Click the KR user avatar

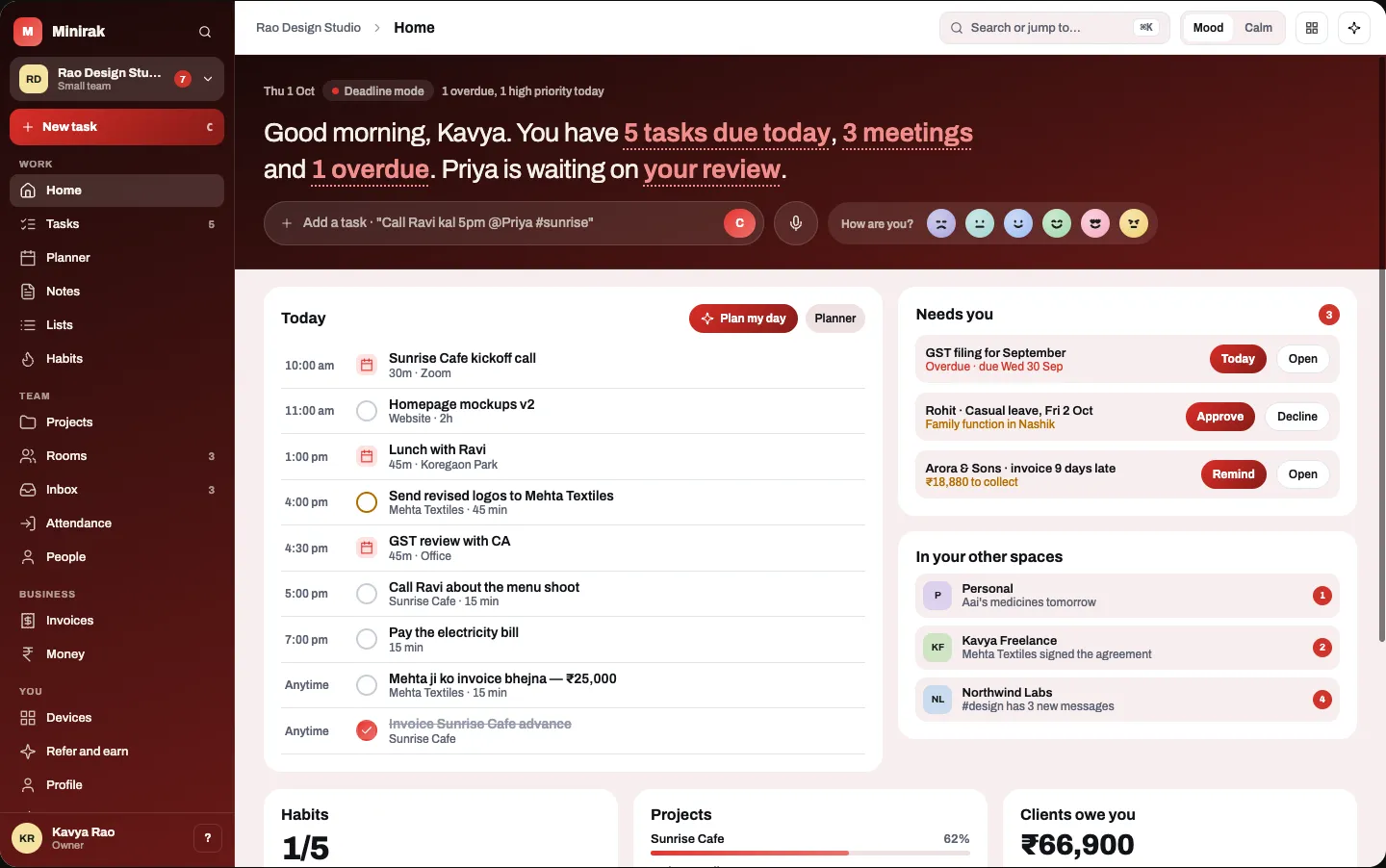pos(27,838)
